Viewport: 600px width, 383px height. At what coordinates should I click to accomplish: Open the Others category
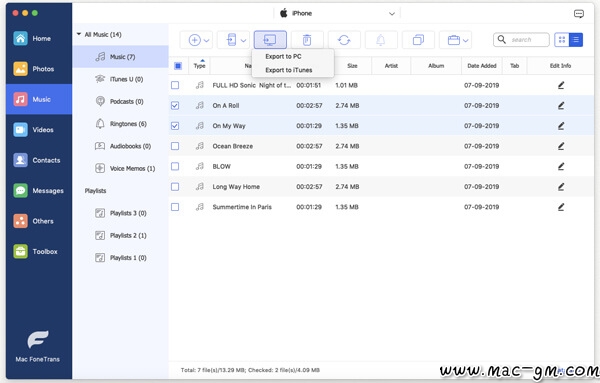(38, 221)
